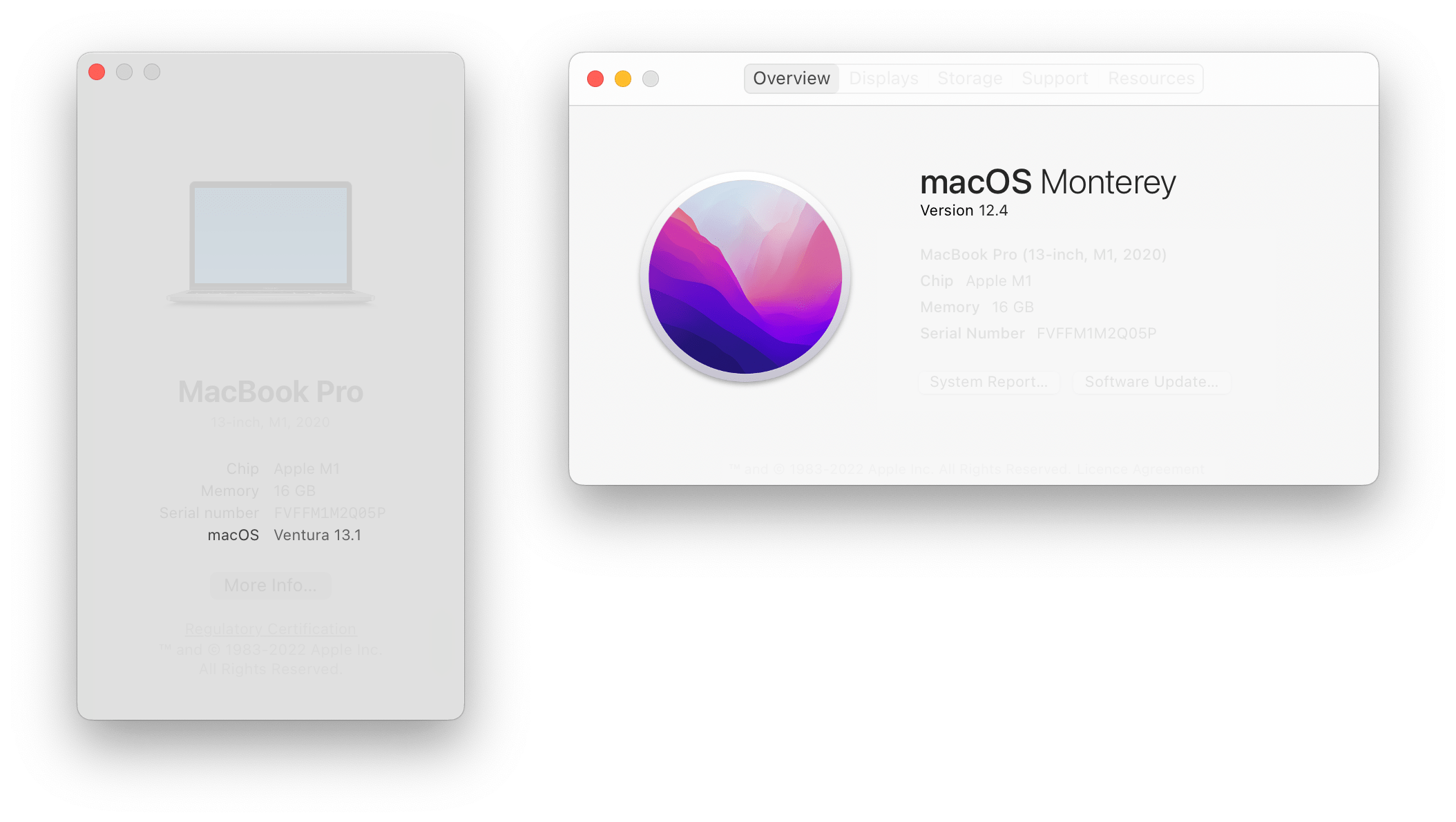Switch to the Overview tab

tap(792, 79)
